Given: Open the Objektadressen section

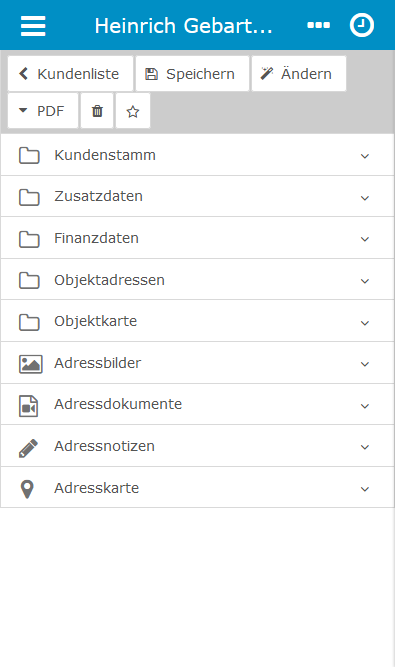Looking at the screenshot, I should (197, 279).
